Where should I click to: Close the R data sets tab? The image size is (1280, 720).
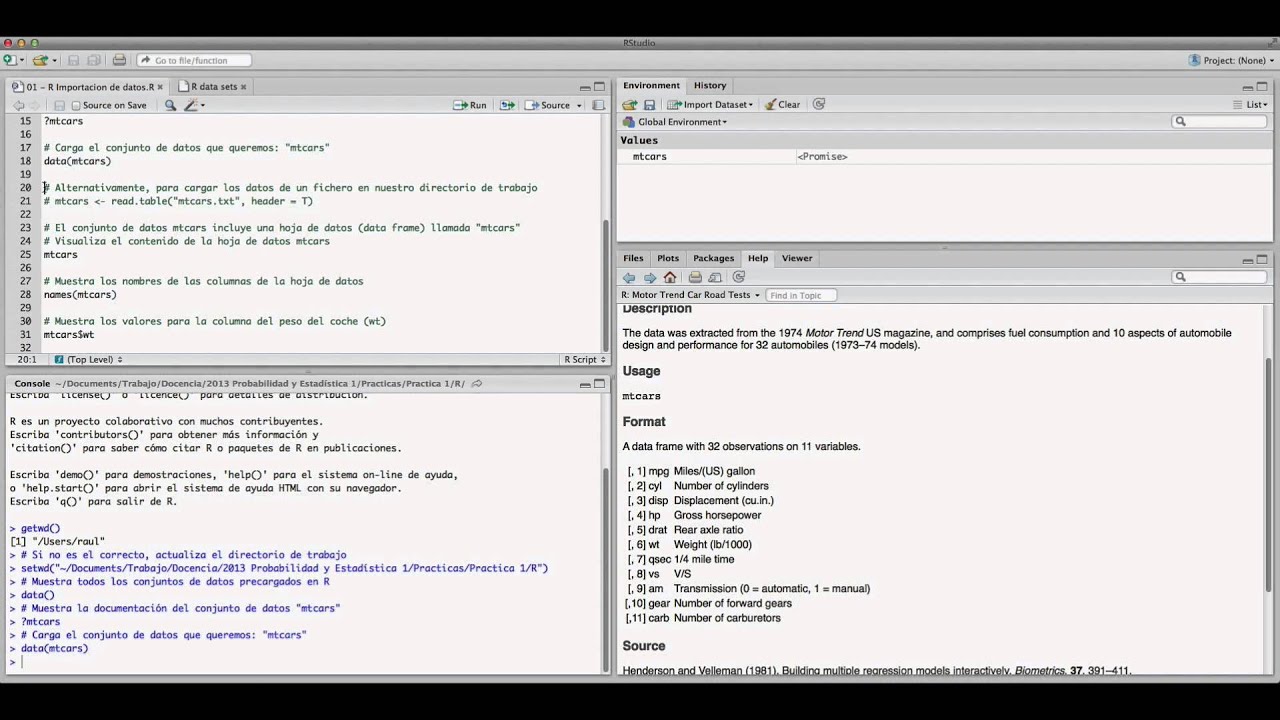coord(243,87)
